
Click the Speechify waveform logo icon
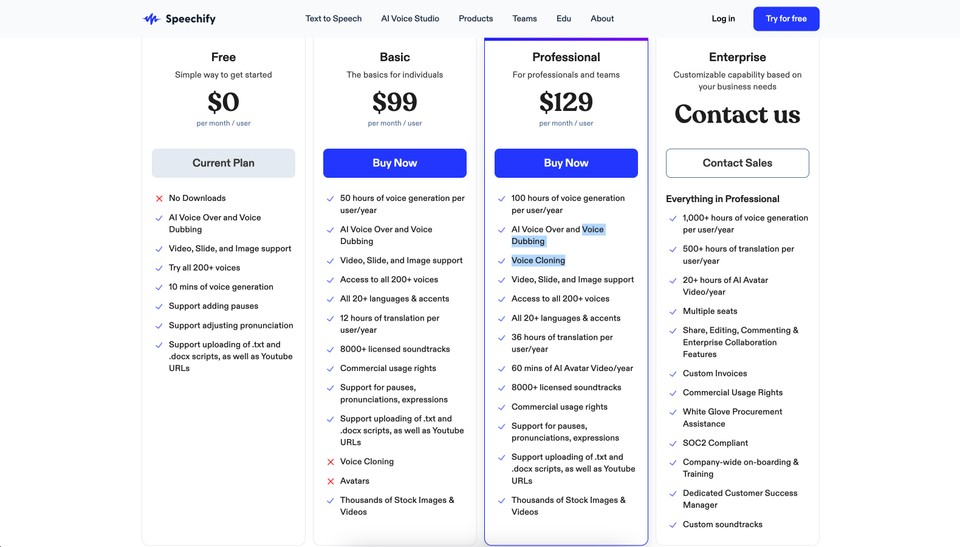[x=151, y=19]
